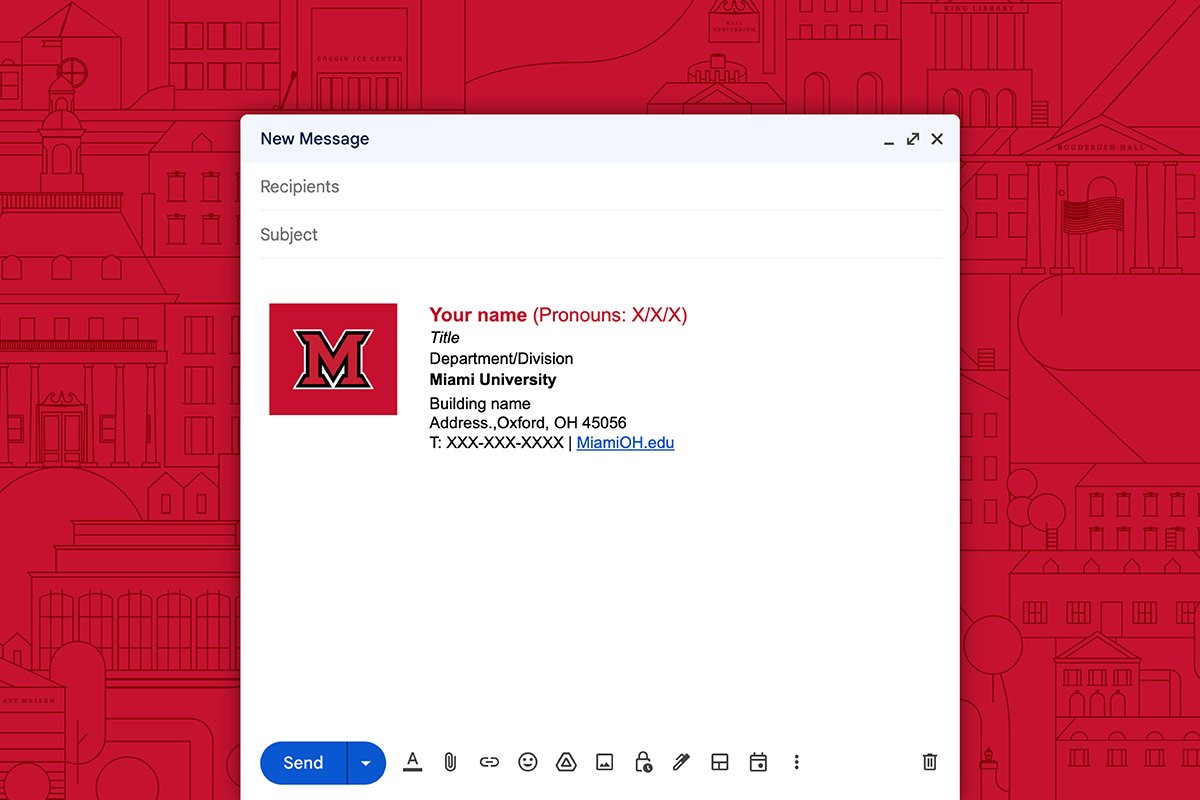Insert files using Google Drive icon
This screenshot has height=800, width=1200.
tap(566, 762)
